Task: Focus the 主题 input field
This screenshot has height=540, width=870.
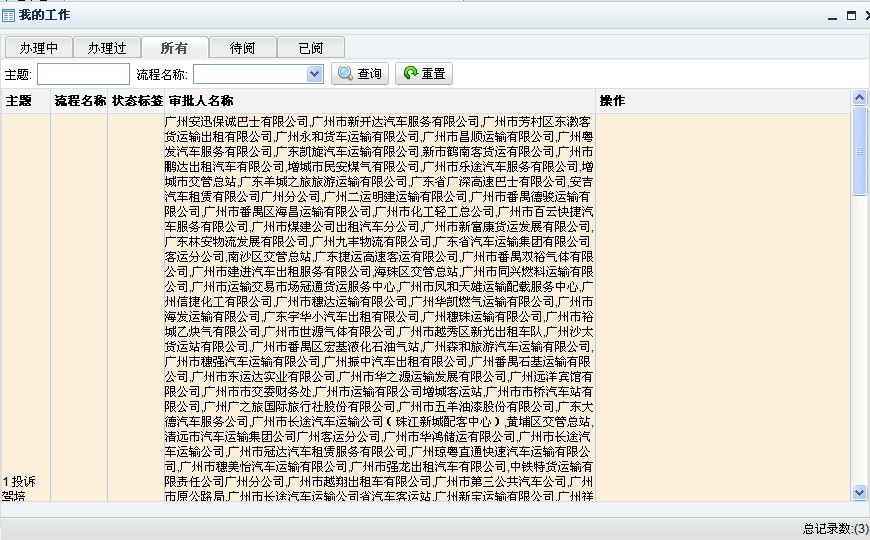Action: tap(83, 74)
